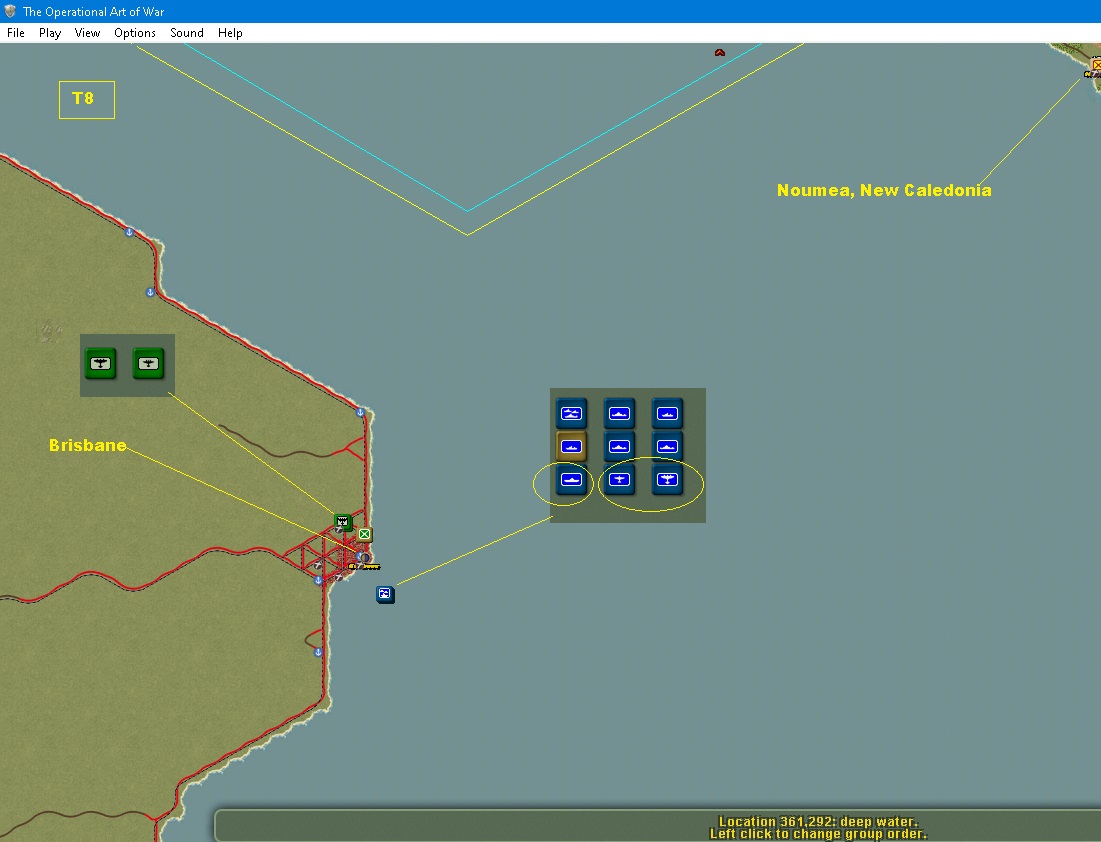Viewport: 1101px width, 842px height.
Task: Click the airfield marker west of Brisbane city
Action: pyautogui.click(x=318, y=565)
